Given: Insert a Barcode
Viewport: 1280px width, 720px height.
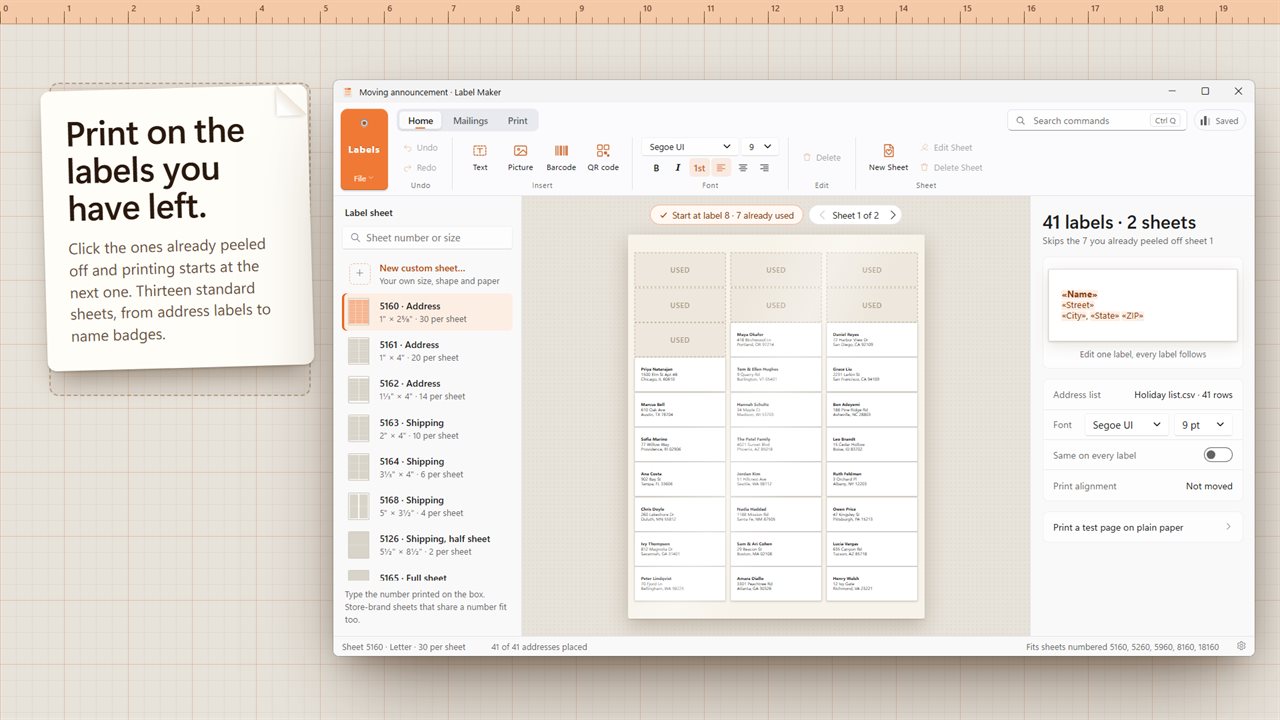Looking at the screenshot, I should (x=561, y=156).
